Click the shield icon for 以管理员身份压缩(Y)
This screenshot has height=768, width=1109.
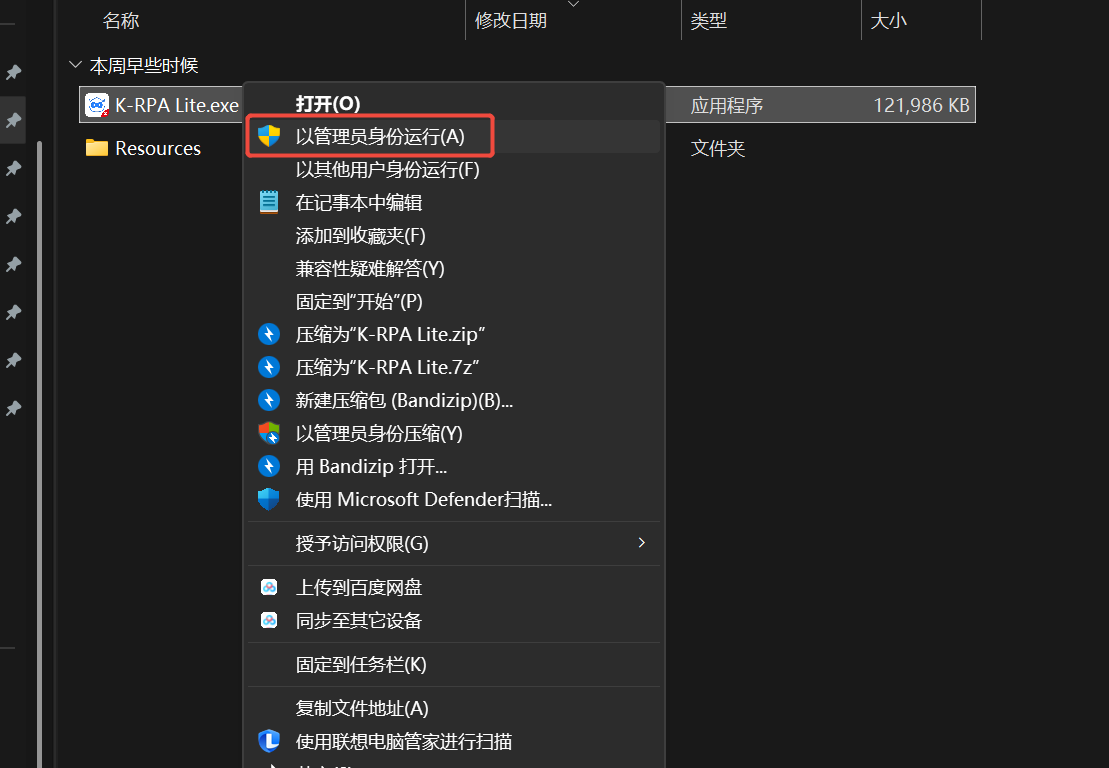tap(269, 433)
